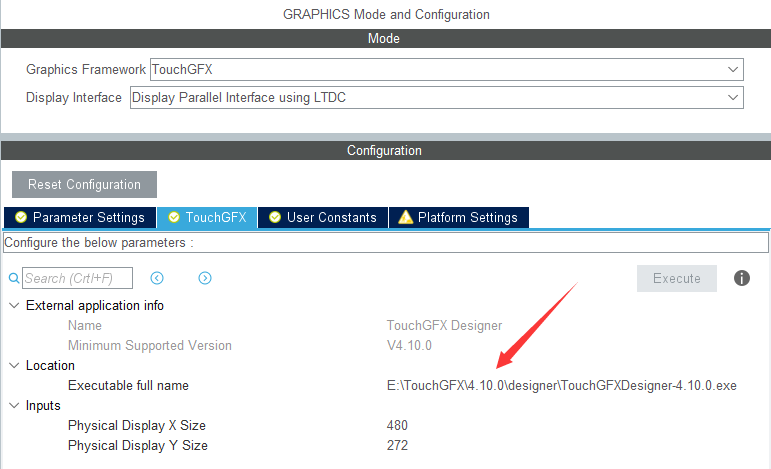Screen dimensions: 771x469
Task: Click the Physical Display Y Size value 272
Action: (x=397, y=445)
